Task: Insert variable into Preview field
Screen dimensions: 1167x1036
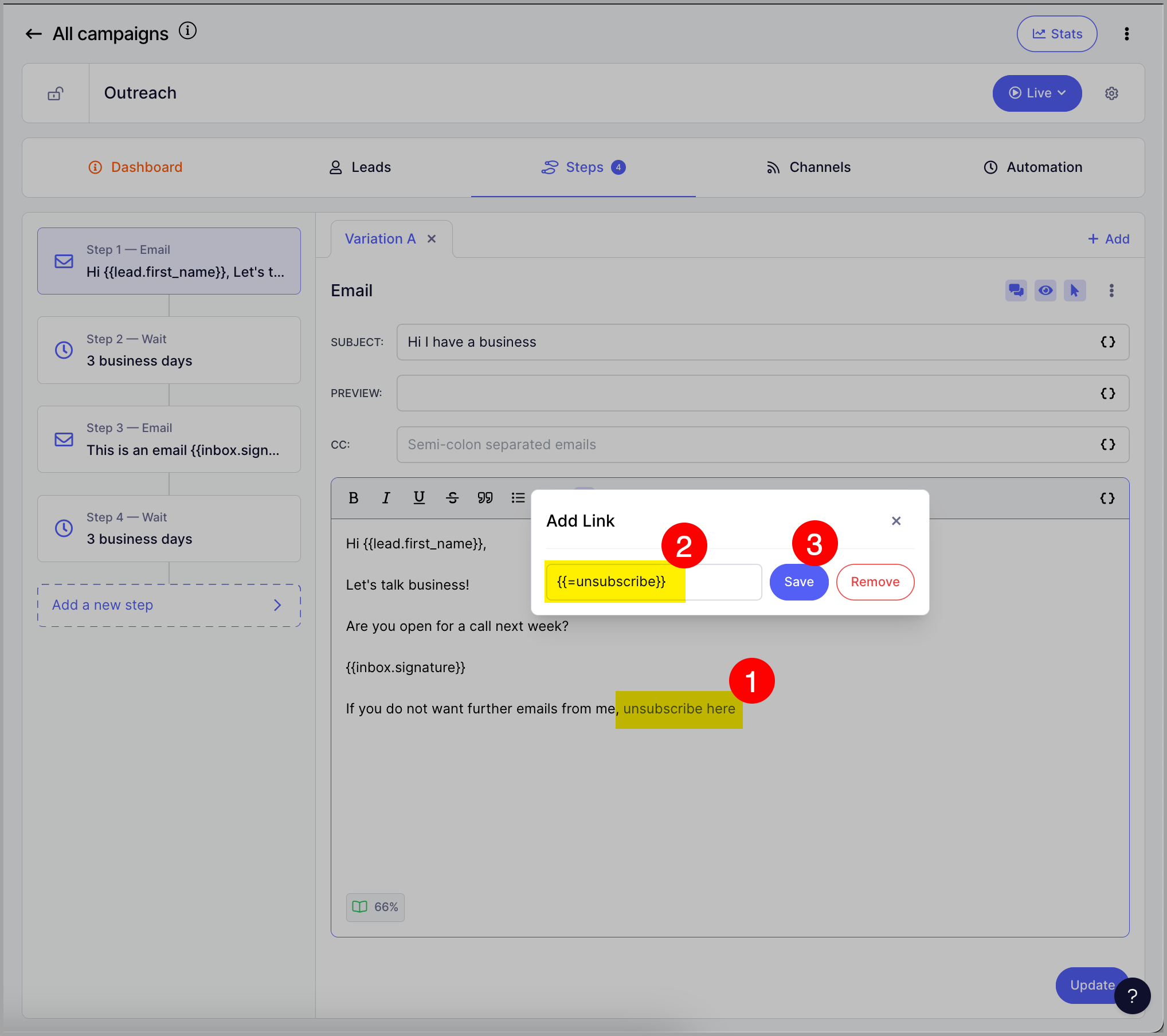Action: [1108, 393]
